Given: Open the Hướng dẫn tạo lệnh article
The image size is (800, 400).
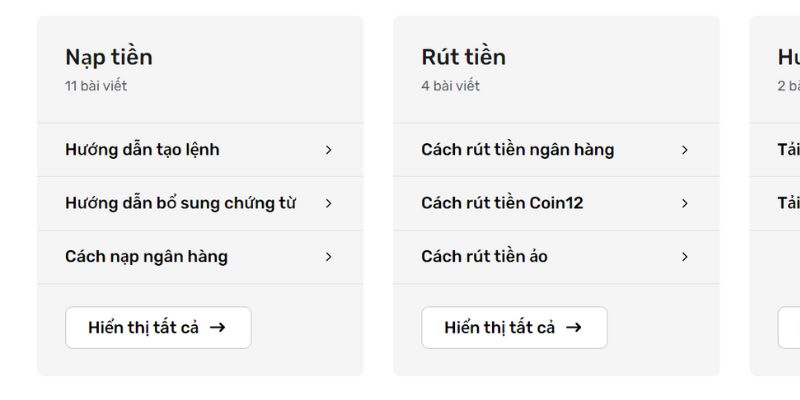Looking at the screenshot, I should tap(142, 150).
